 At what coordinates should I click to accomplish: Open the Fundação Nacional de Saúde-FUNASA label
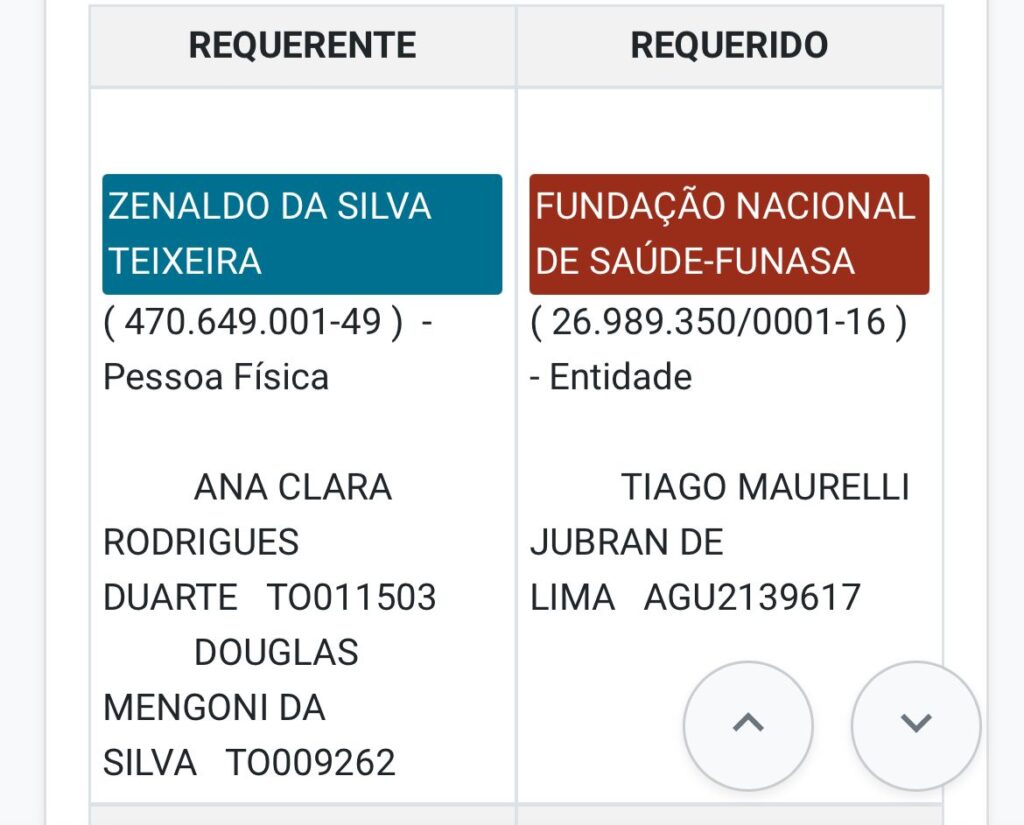[x=729, y=234]
